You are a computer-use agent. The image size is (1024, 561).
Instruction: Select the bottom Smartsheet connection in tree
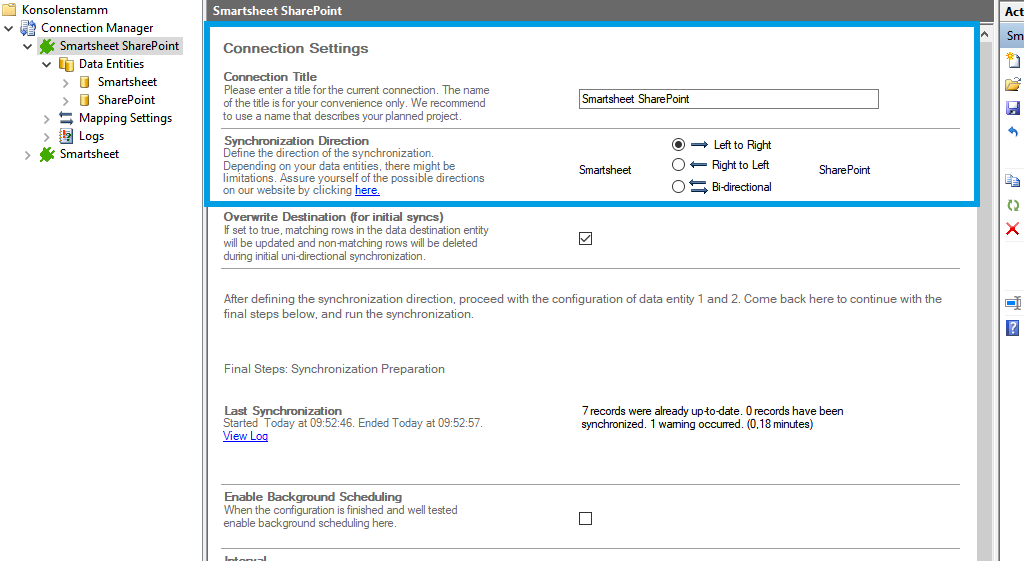(88, 154)
